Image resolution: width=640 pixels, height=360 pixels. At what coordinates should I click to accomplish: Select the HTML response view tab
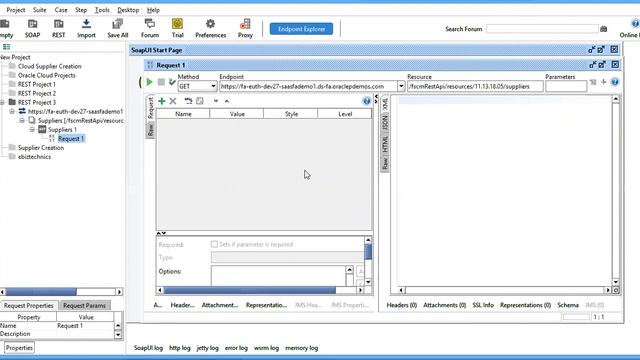point(385,144)
